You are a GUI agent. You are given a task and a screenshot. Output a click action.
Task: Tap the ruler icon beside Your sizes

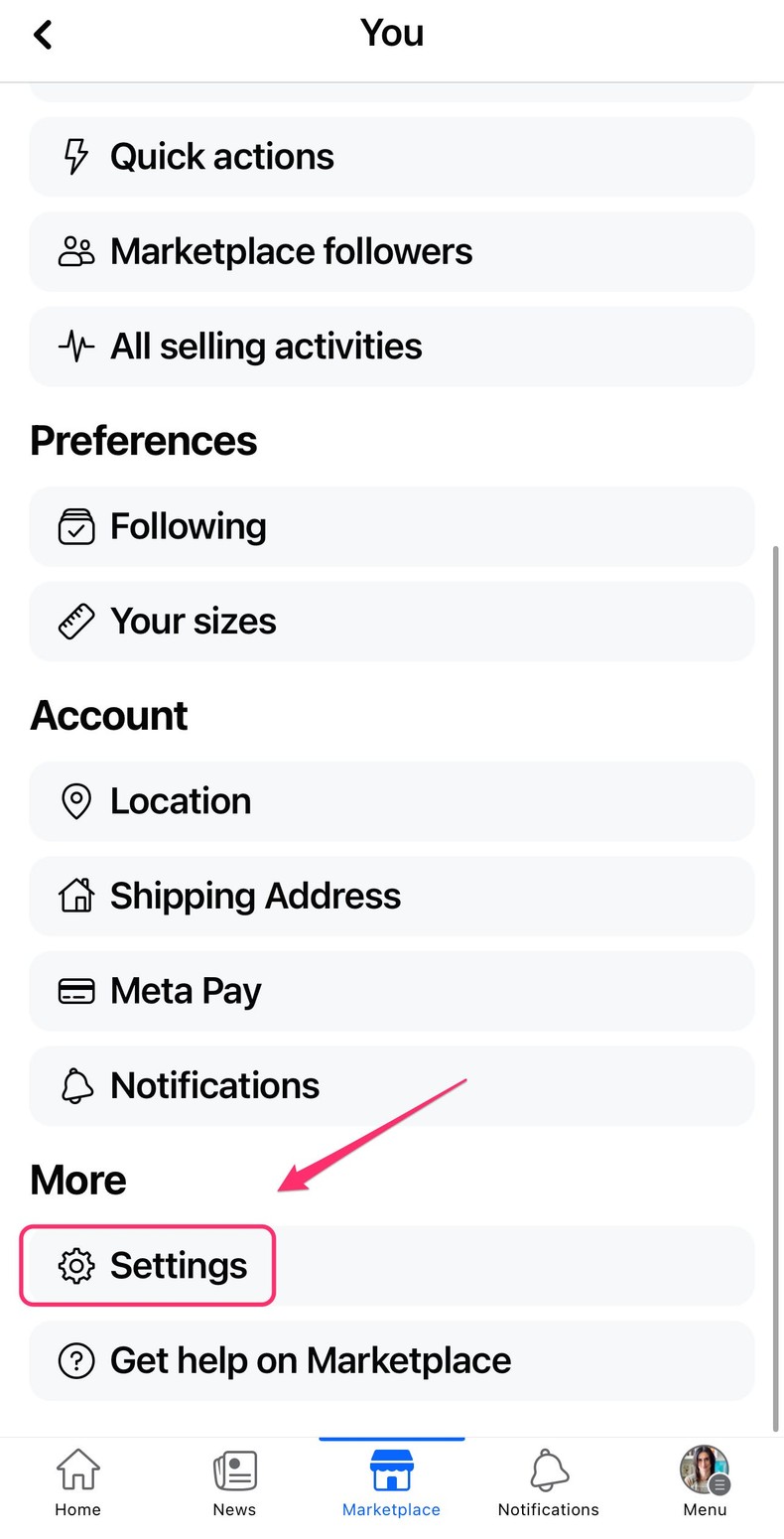coord(77,621)
